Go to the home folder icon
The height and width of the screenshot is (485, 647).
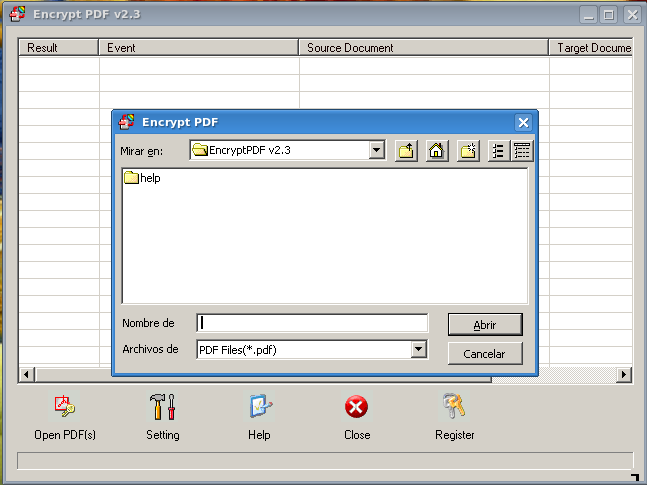coord(437,151)
